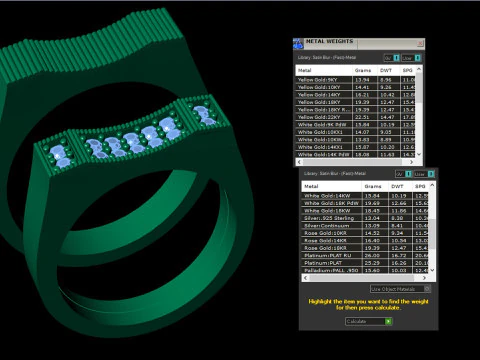The image size is (480, 360).
Task: Click the 16.26 DWT value
Action: (399, 263)
